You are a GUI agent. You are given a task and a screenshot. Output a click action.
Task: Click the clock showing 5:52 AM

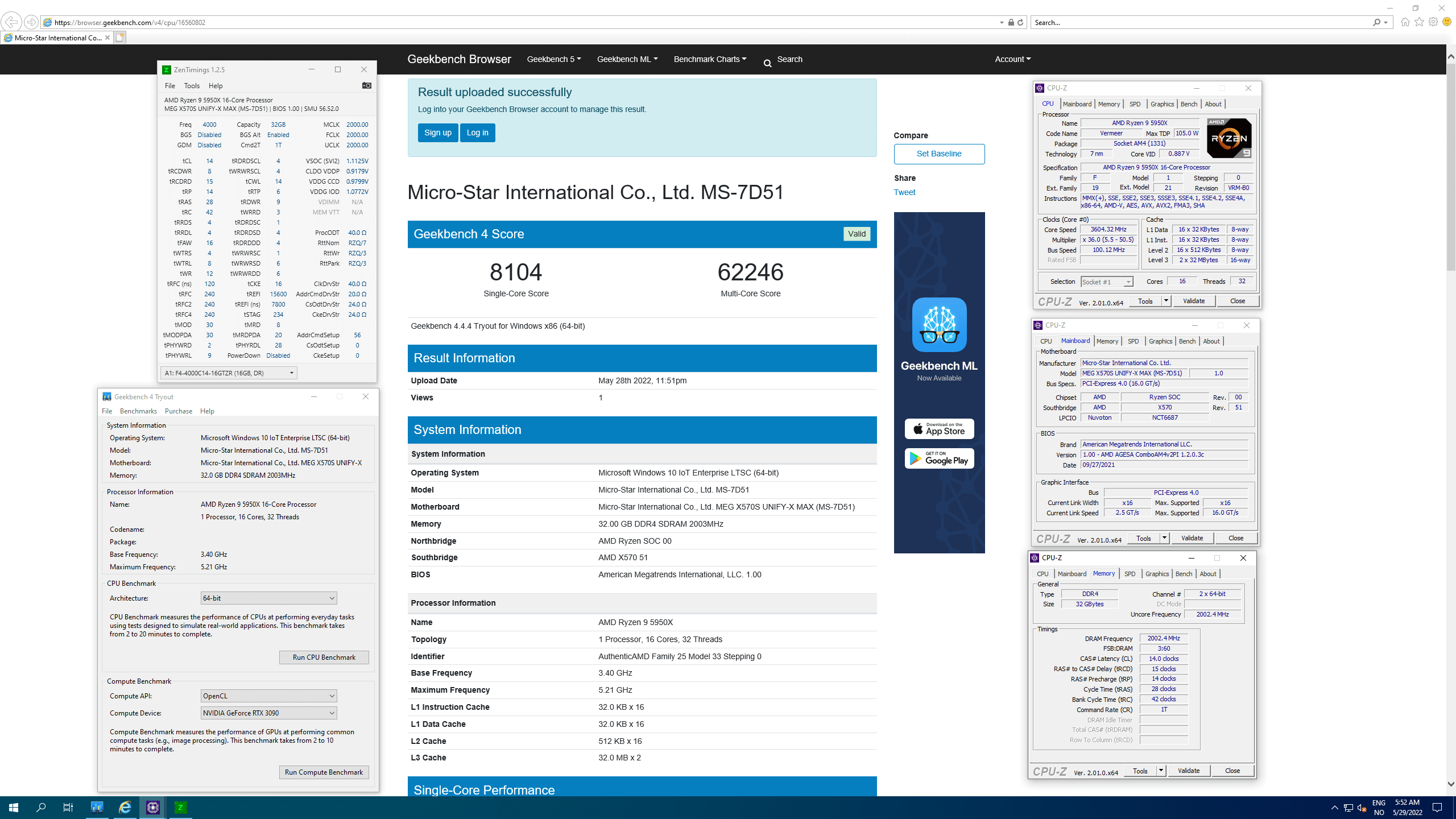click(x=1407, y=803)
